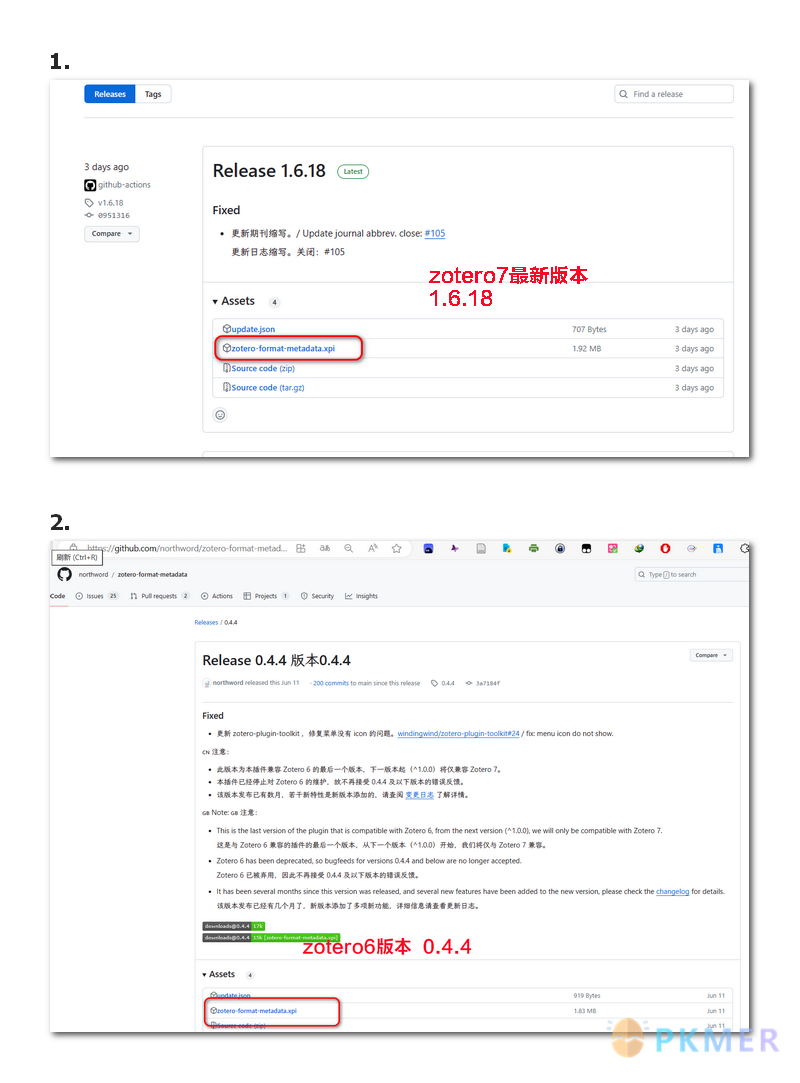Collapse the Assets section of Release 0.4.4
This screenshot has width=800, height=1083.
tap(218, 975)
